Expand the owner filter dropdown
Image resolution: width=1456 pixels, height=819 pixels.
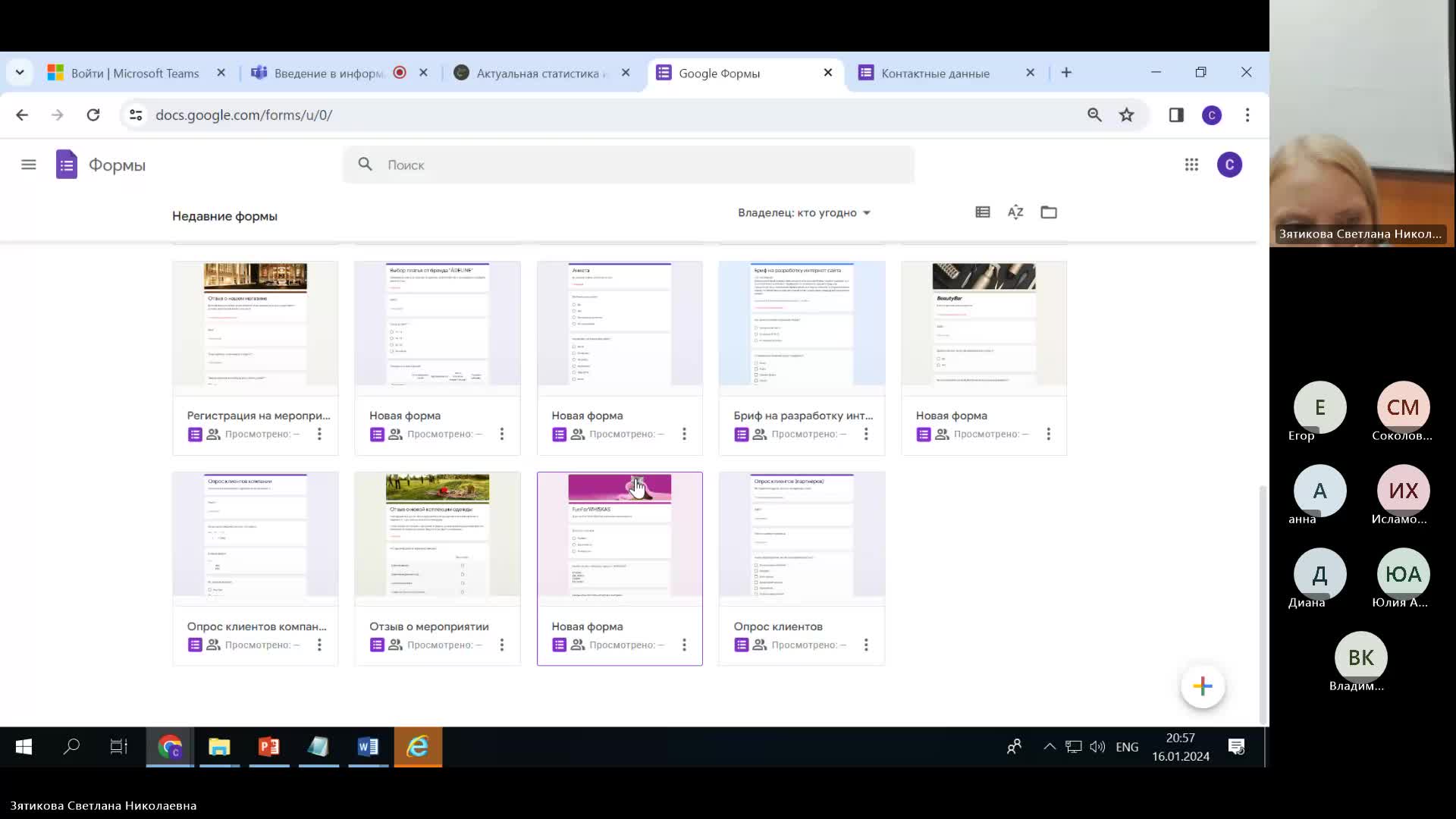click(804, 213)
